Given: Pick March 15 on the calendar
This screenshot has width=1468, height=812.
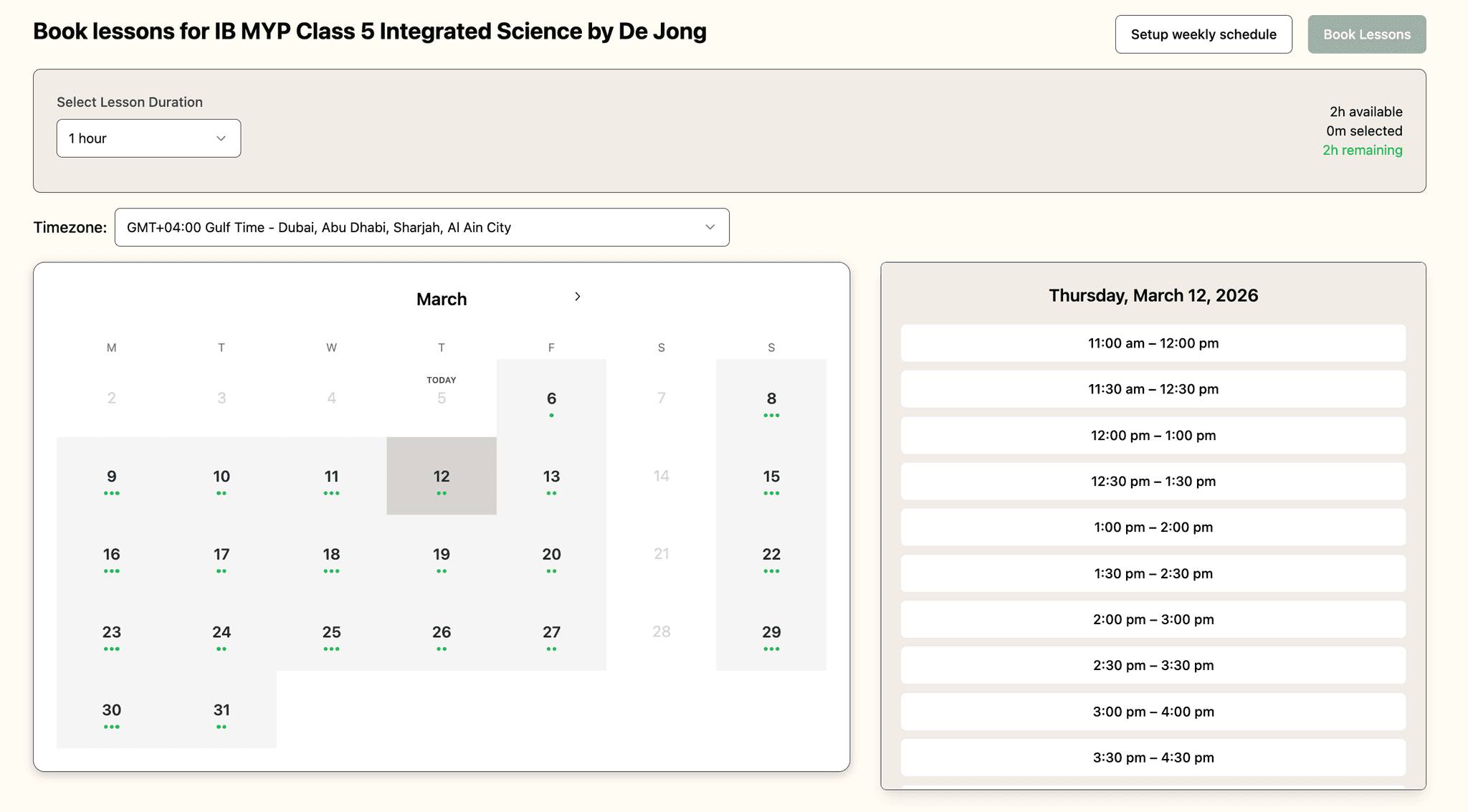Looking at the screenshot, I should (x=771, y=476).
